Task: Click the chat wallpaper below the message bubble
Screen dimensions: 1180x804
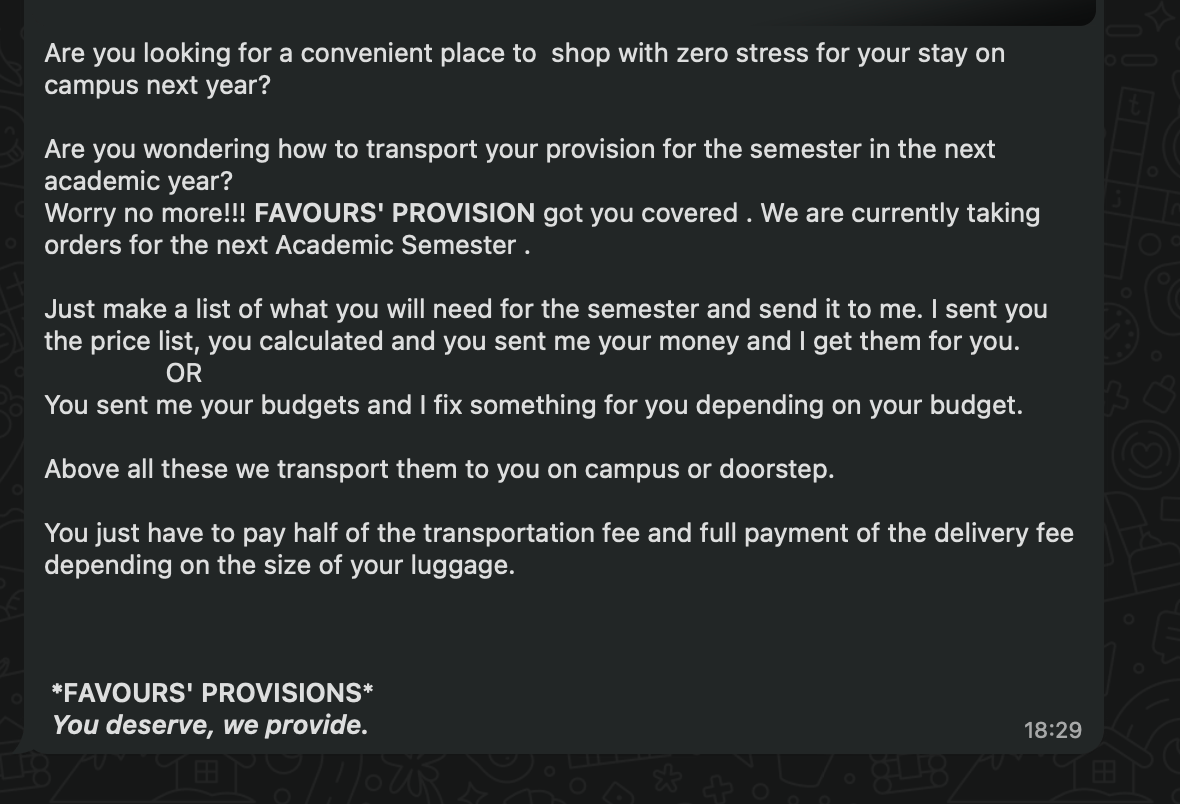Action: 590,782
